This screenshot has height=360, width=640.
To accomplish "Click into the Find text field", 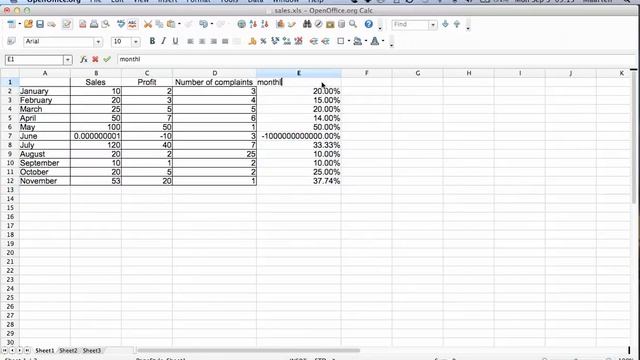I will [x=410, y=24].
